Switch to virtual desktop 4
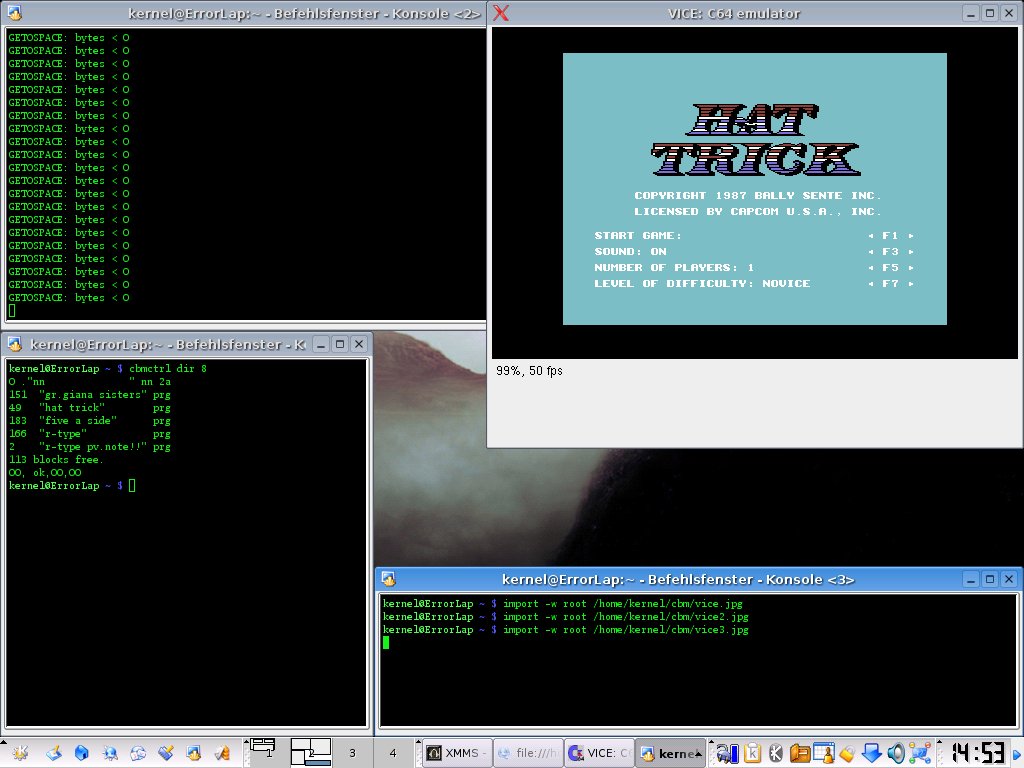 [392, 753]
